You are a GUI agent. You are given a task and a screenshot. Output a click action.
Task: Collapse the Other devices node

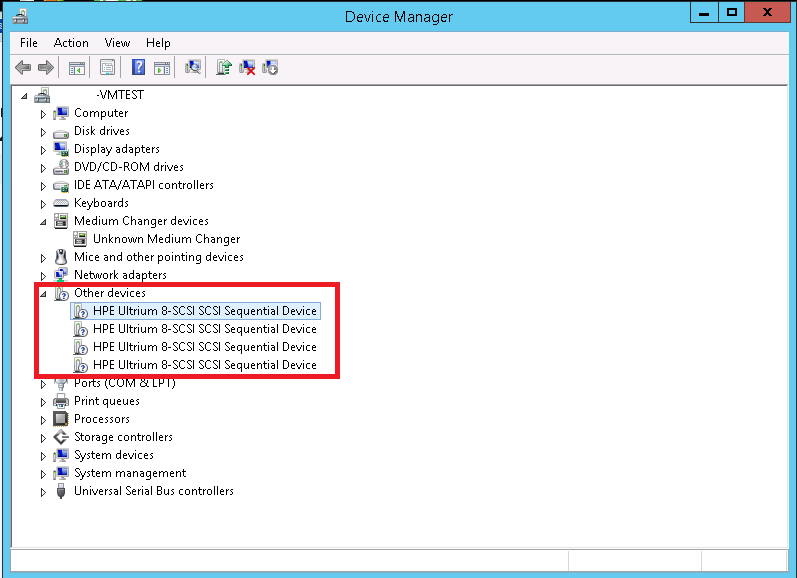43,294
